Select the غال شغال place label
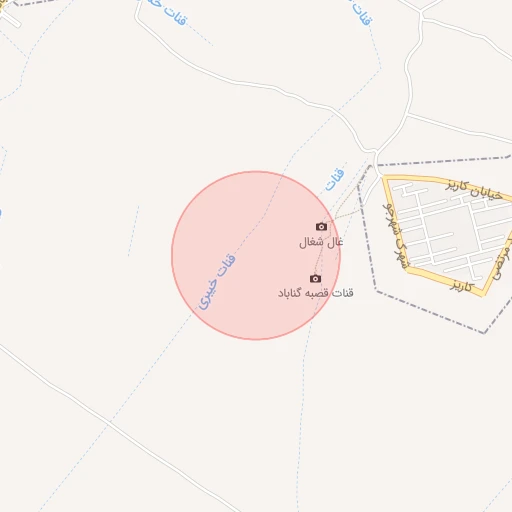The height and width of the screenshot is (512, 512). pos(321,242)
